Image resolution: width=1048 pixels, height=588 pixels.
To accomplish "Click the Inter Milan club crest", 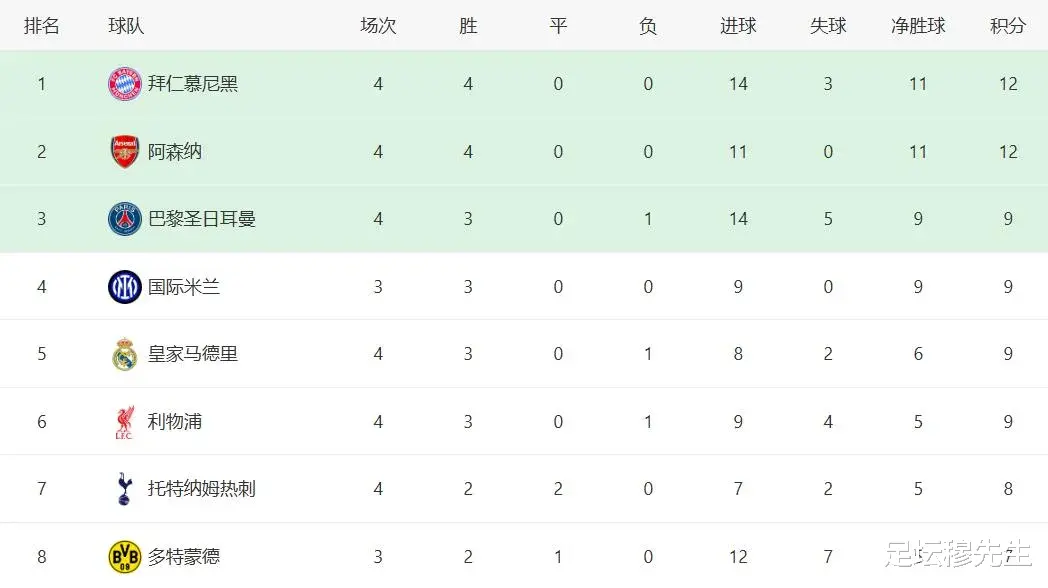I will coord(125,287).
